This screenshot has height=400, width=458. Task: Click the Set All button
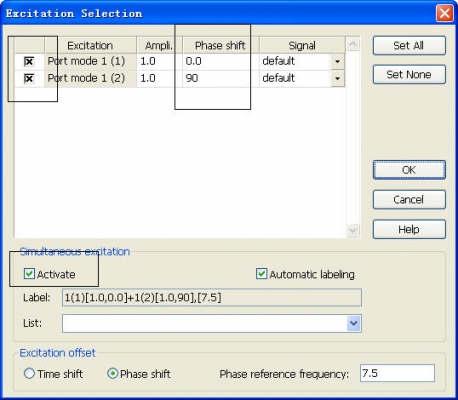tap(409, 45)
